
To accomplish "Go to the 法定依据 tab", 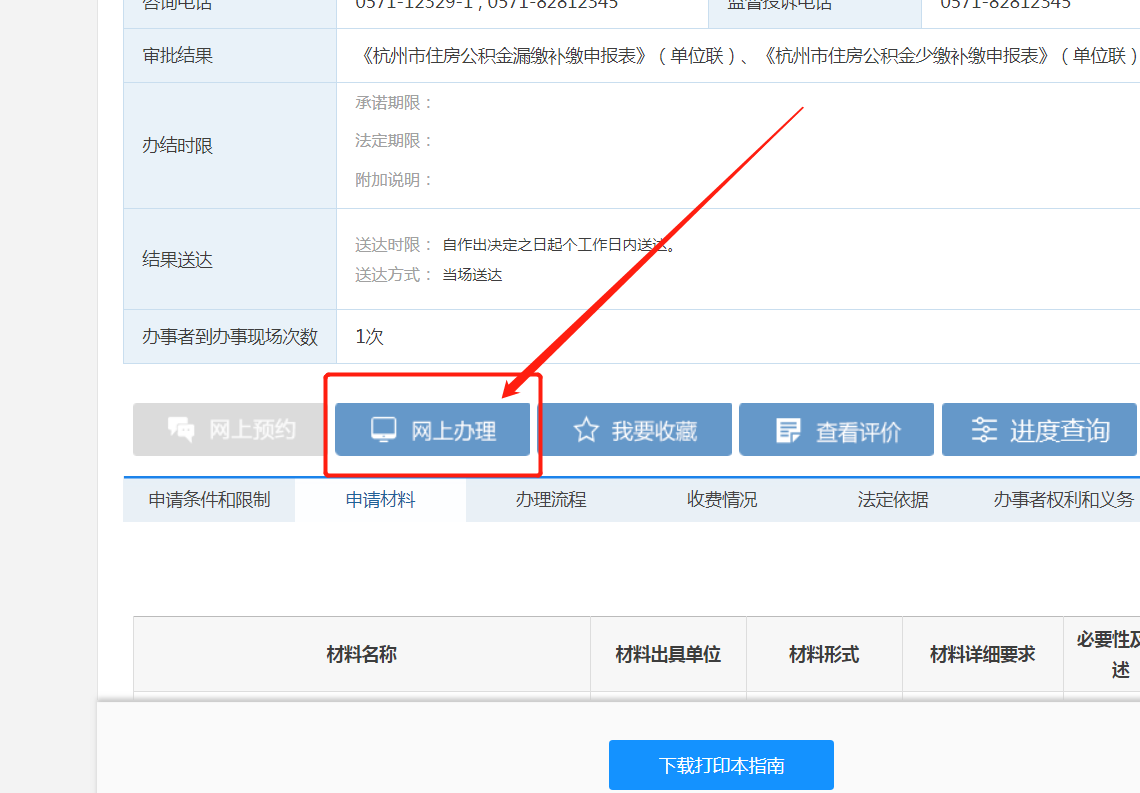I will click(893, 499).
